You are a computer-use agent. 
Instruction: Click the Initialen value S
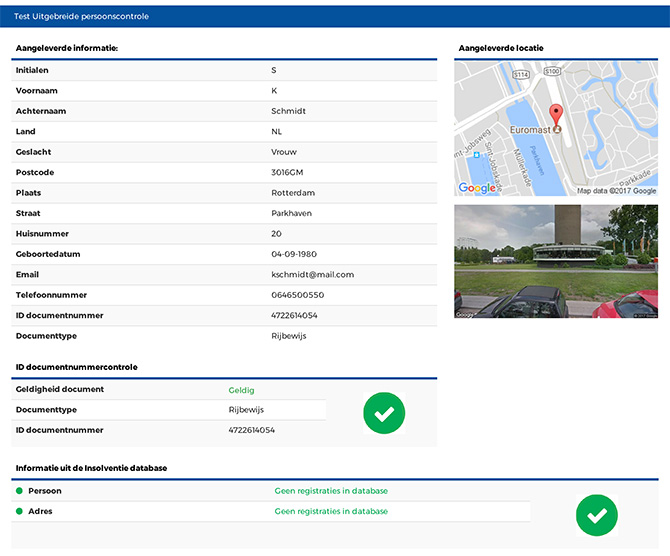click(273, 70)
